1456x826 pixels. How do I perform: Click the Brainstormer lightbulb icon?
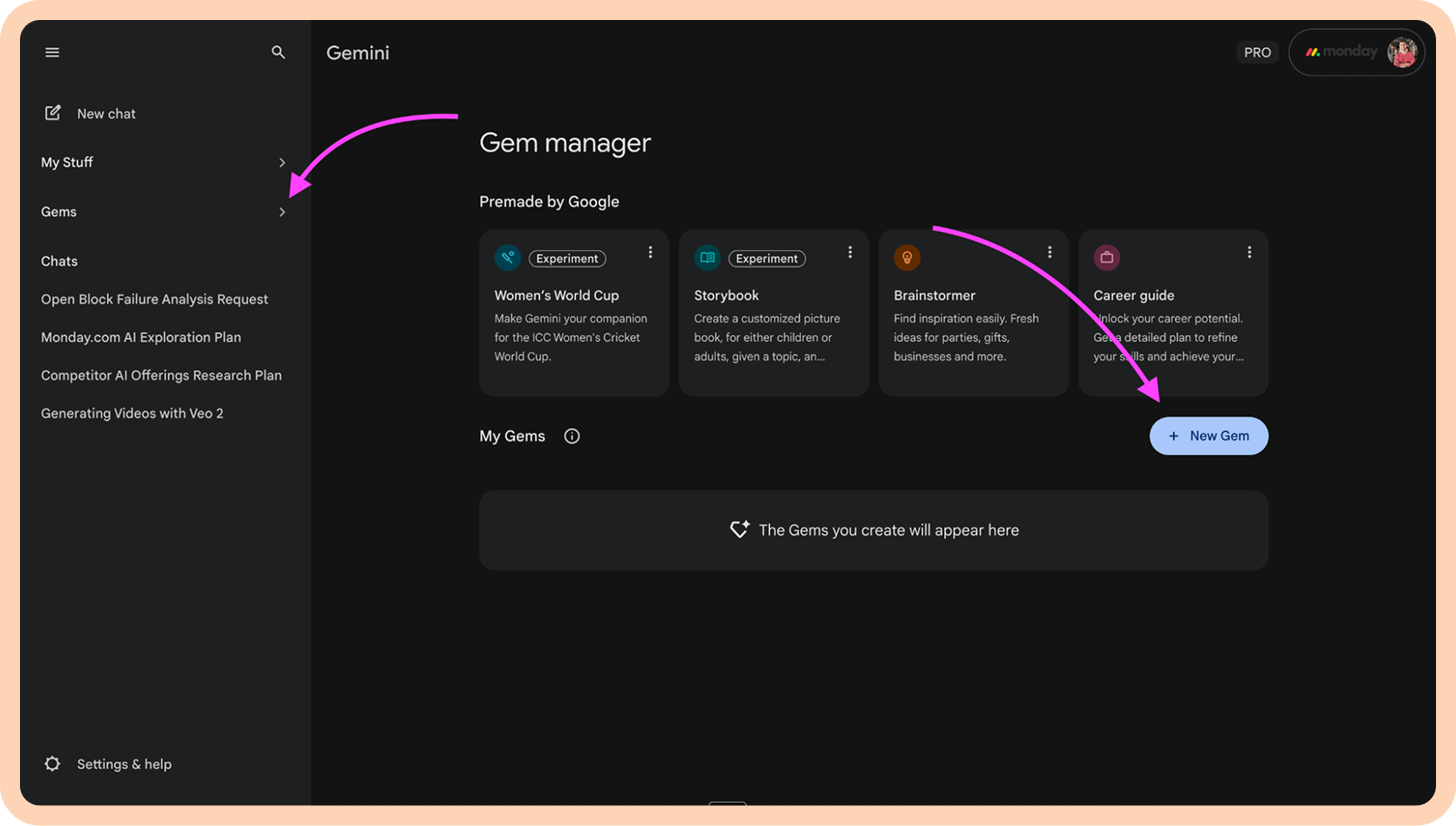(907, 258)
